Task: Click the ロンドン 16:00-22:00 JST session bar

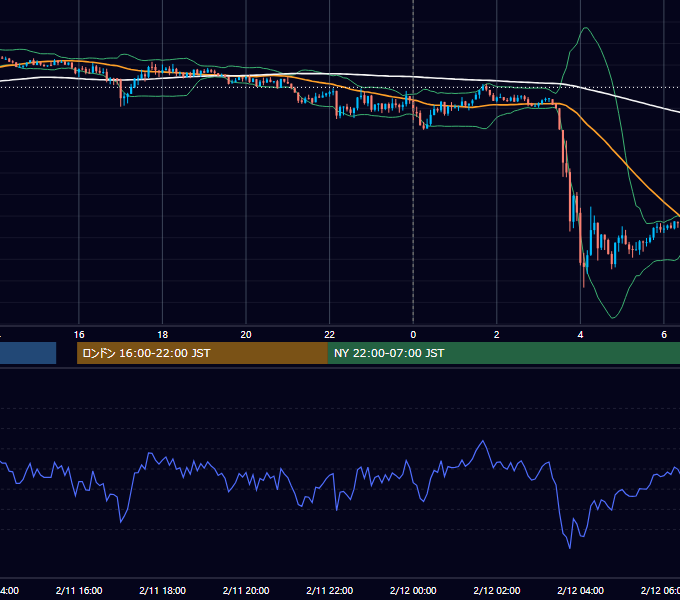Action: tap(202, 353)
